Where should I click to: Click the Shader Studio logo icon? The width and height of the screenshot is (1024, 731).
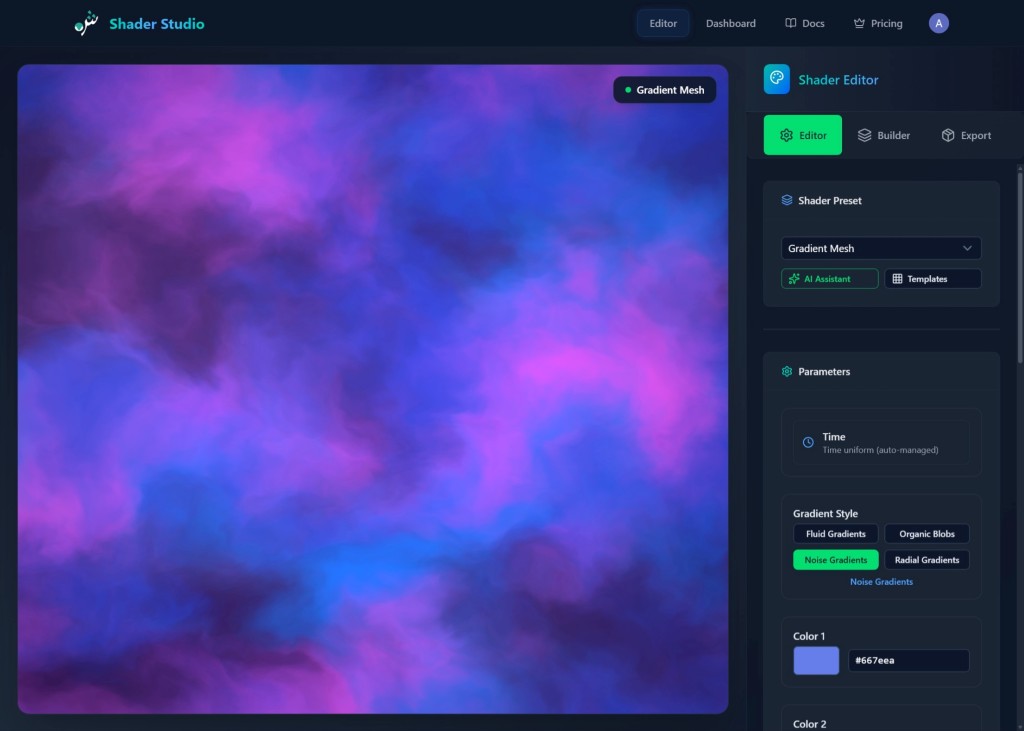pyautogui.click(x=86, y=22)
